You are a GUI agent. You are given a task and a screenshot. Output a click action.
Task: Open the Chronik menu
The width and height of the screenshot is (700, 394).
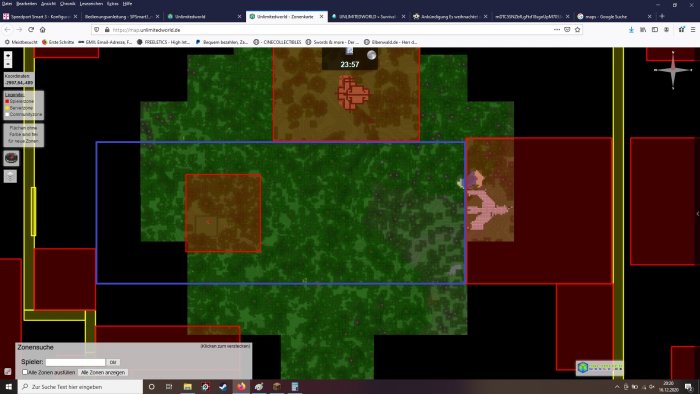pos(67,4)
